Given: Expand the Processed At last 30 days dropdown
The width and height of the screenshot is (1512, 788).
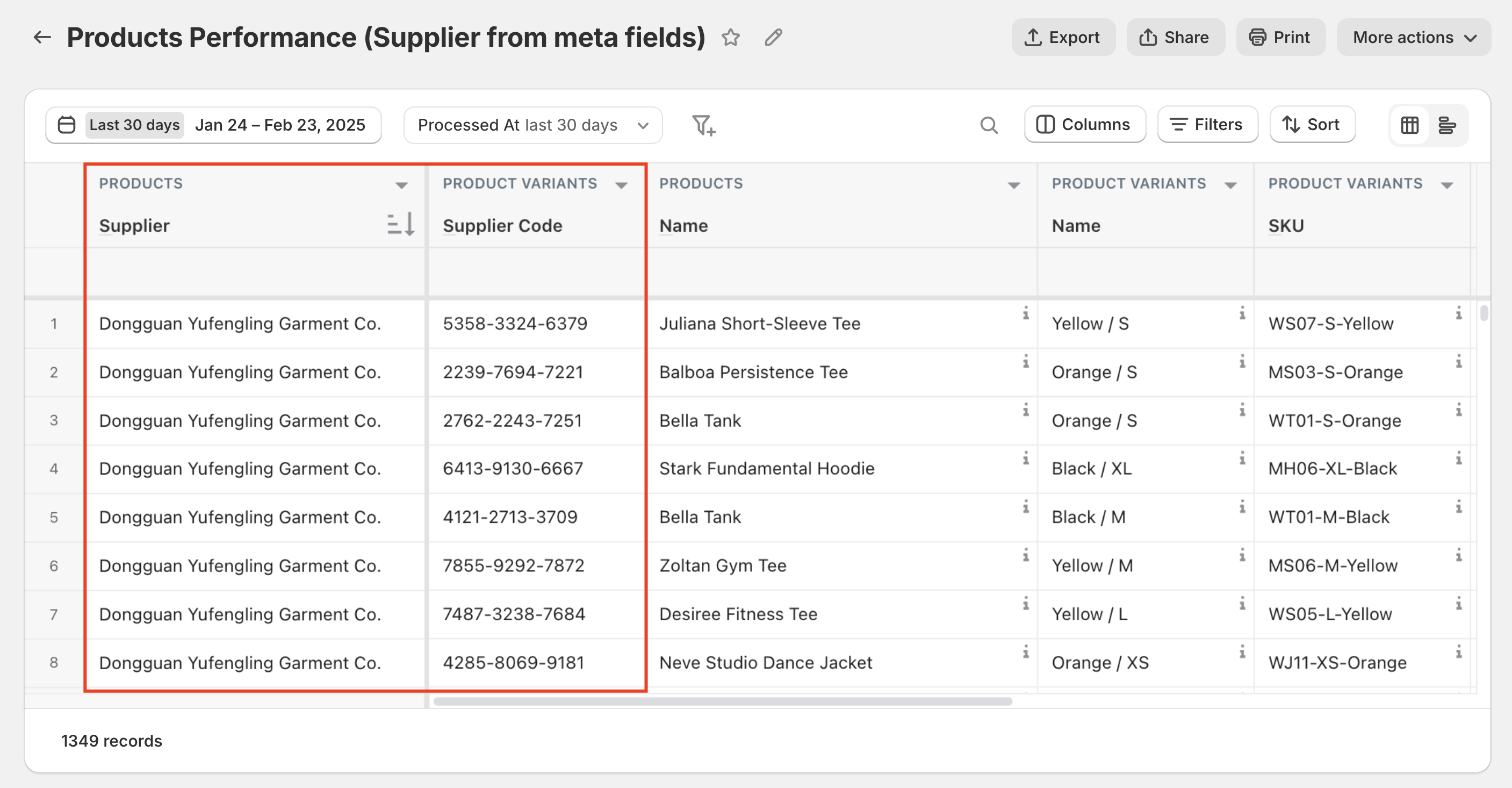Looking at the screenshot, I should (x=532, y=125).
